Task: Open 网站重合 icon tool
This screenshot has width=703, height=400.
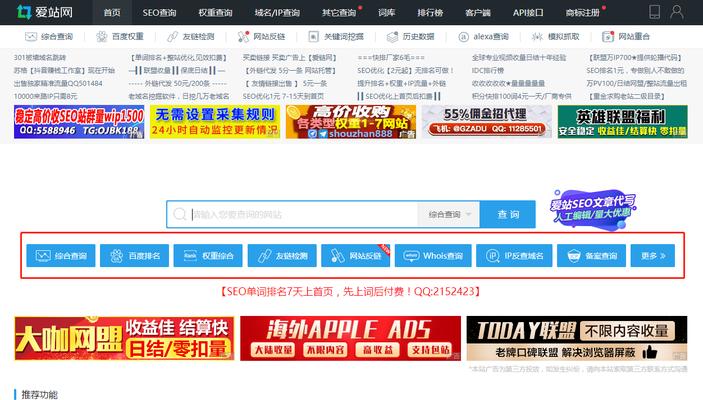Action: (x=626, y=37)
